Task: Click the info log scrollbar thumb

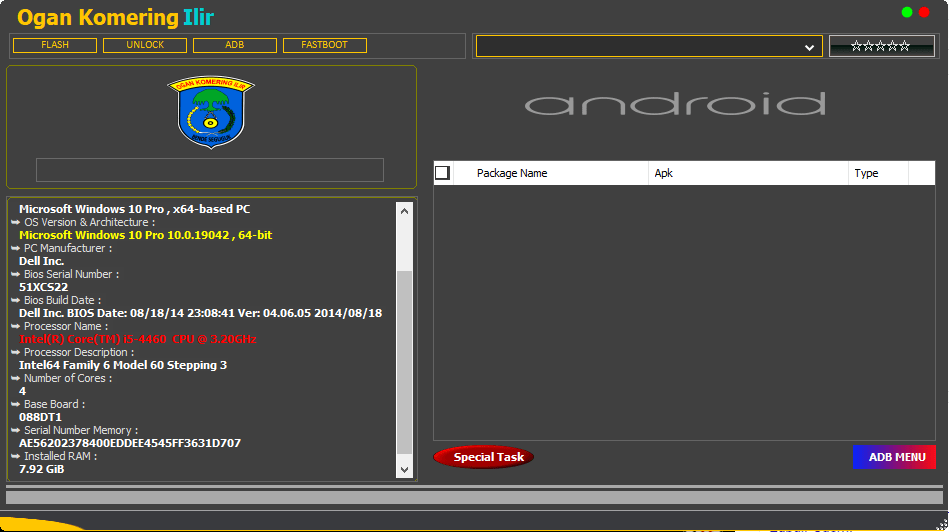Action: (404, 362)
